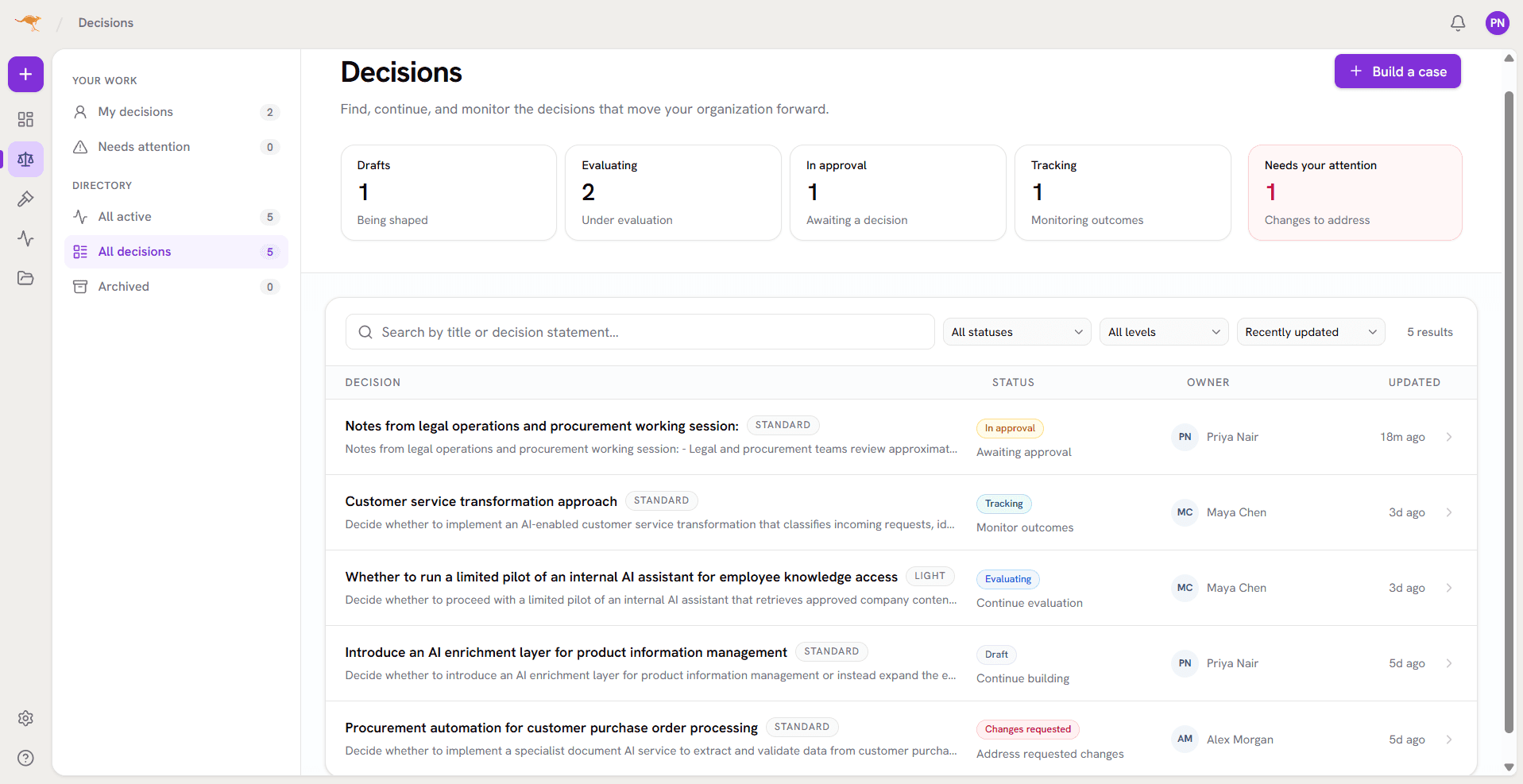The width and height of the screenshot is (1523, 784).
Task: Expand Customer service transformation row chevron
Action: pyautogui.click(x=1449, y=512)
